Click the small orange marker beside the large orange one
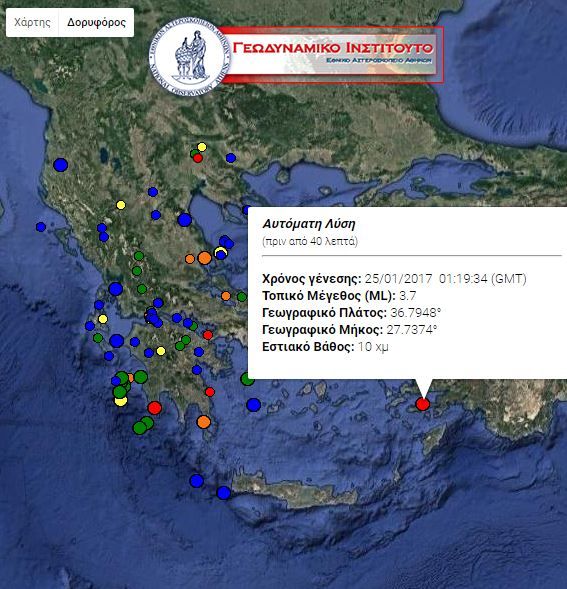 (x=190, y=258)
